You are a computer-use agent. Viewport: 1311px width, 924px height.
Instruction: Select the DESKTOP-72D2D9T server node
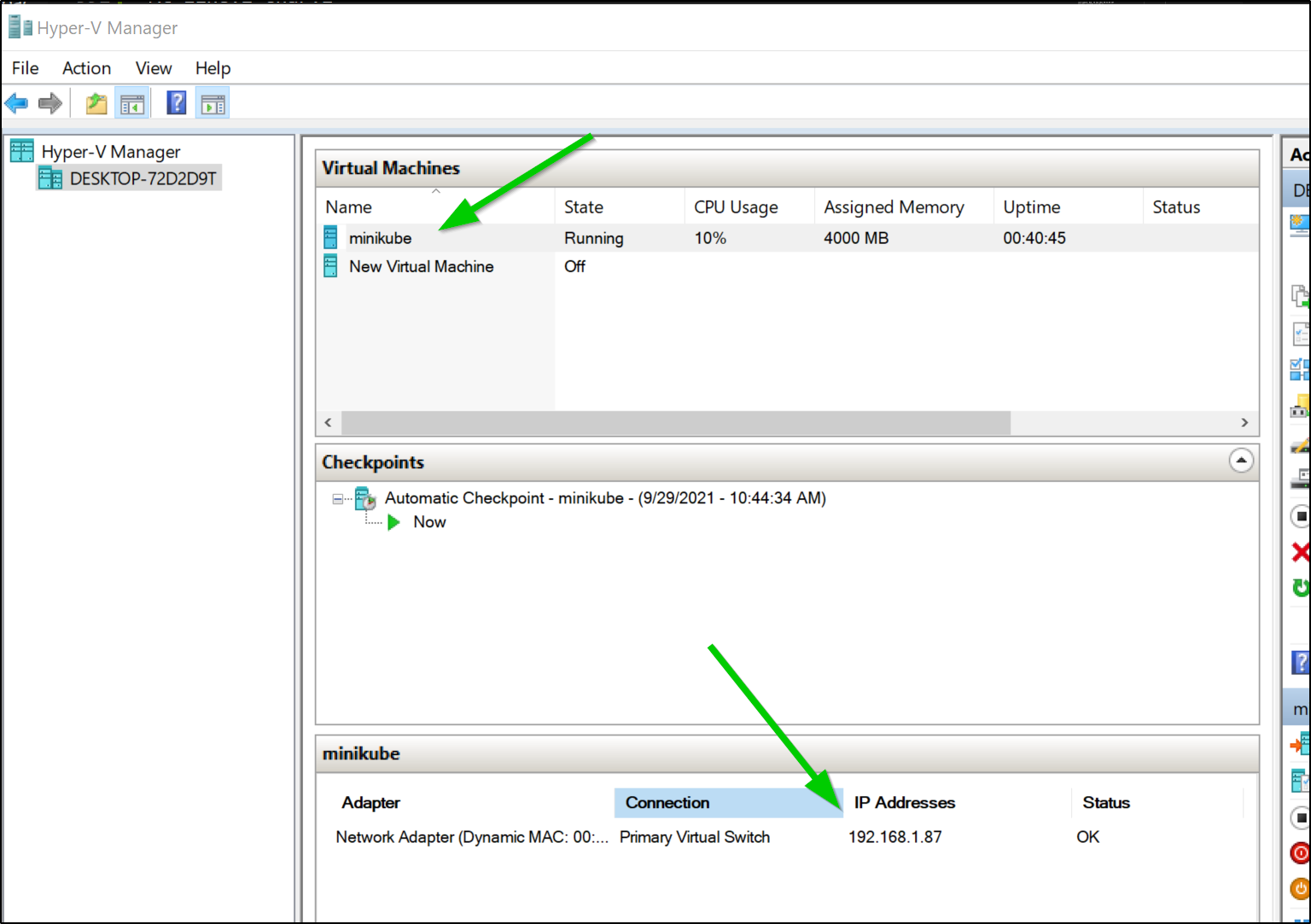coord(143,178)
